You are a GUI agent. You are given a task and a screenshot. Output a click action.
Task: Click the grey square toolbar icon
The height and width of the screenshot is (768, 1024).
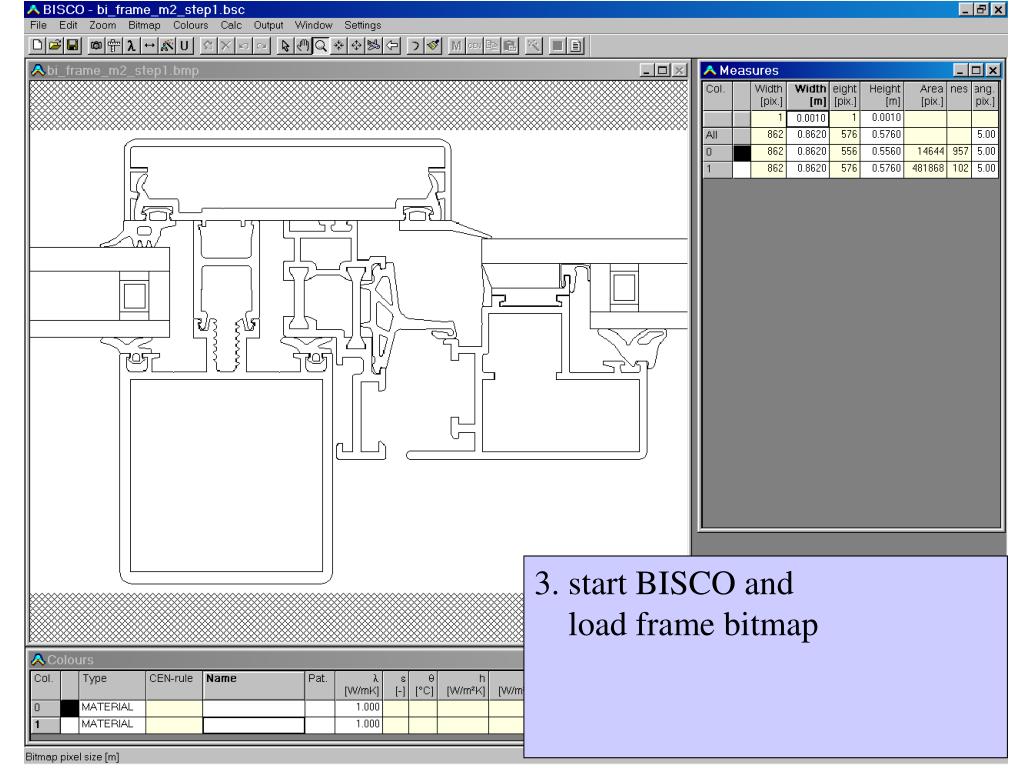(x=557, y=46)
